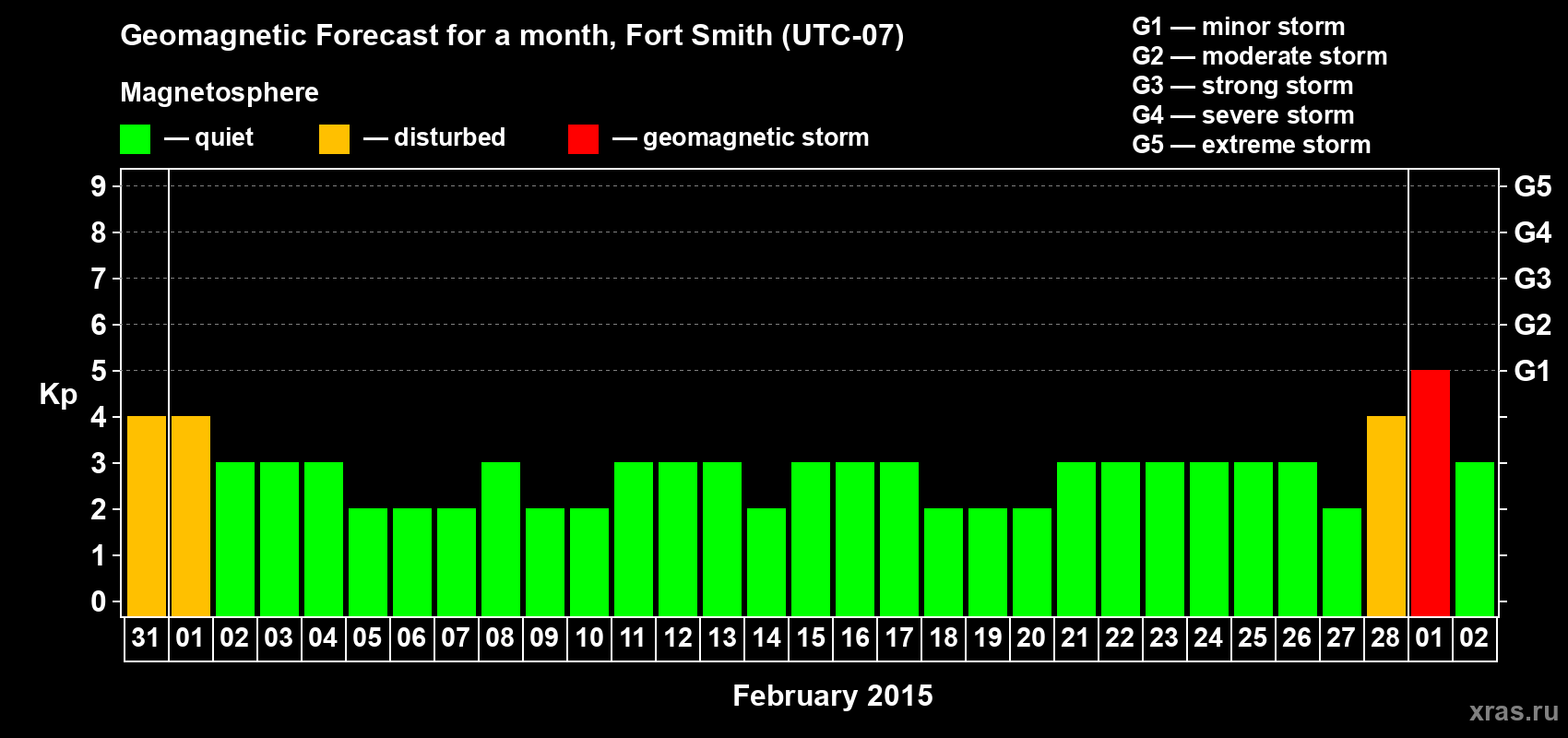The height and width of the screenshot is (738, 1568).
Task: Click the 'Magnetosphere' heading
Action: coord(220,92)
